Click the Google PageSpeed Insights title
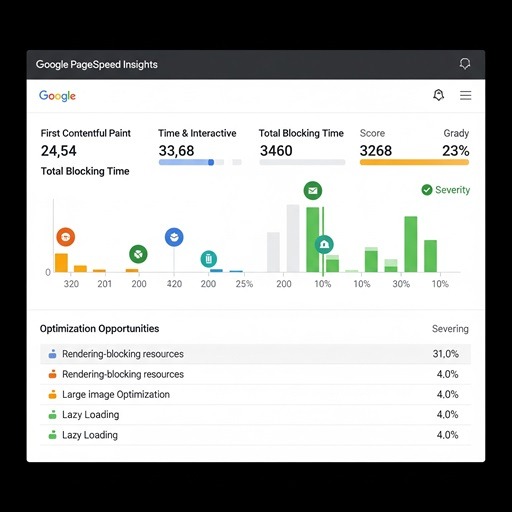512x512 pixels. [x=97, y=64]
